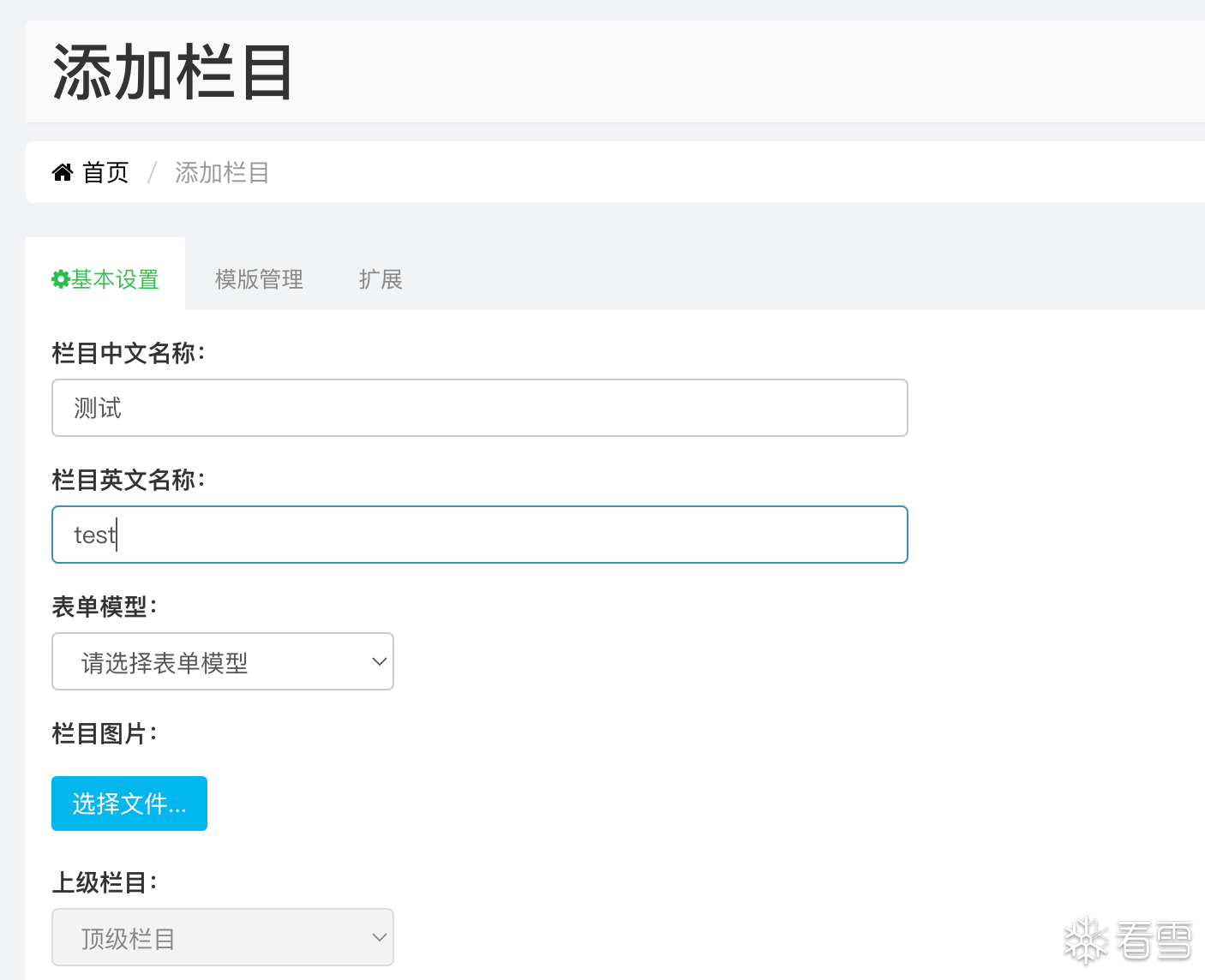Screen dimensions: 1205x980
Task: Click the 栏目中文名称 field label
Action: pyautogui.click(x=129, y=353)
